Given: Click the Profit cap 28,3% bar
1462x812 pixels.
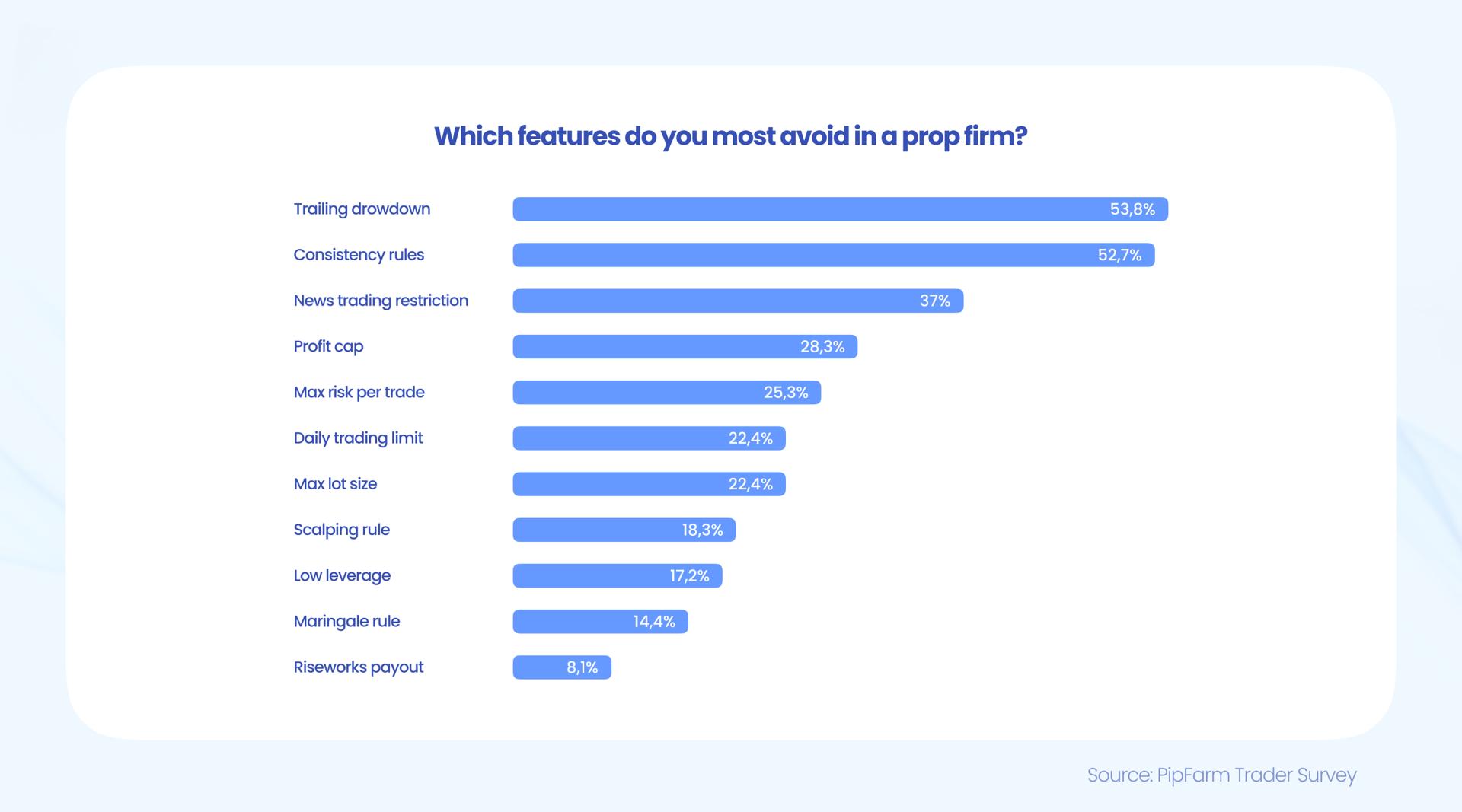Looking at the screenshot, I should (685, 346).
